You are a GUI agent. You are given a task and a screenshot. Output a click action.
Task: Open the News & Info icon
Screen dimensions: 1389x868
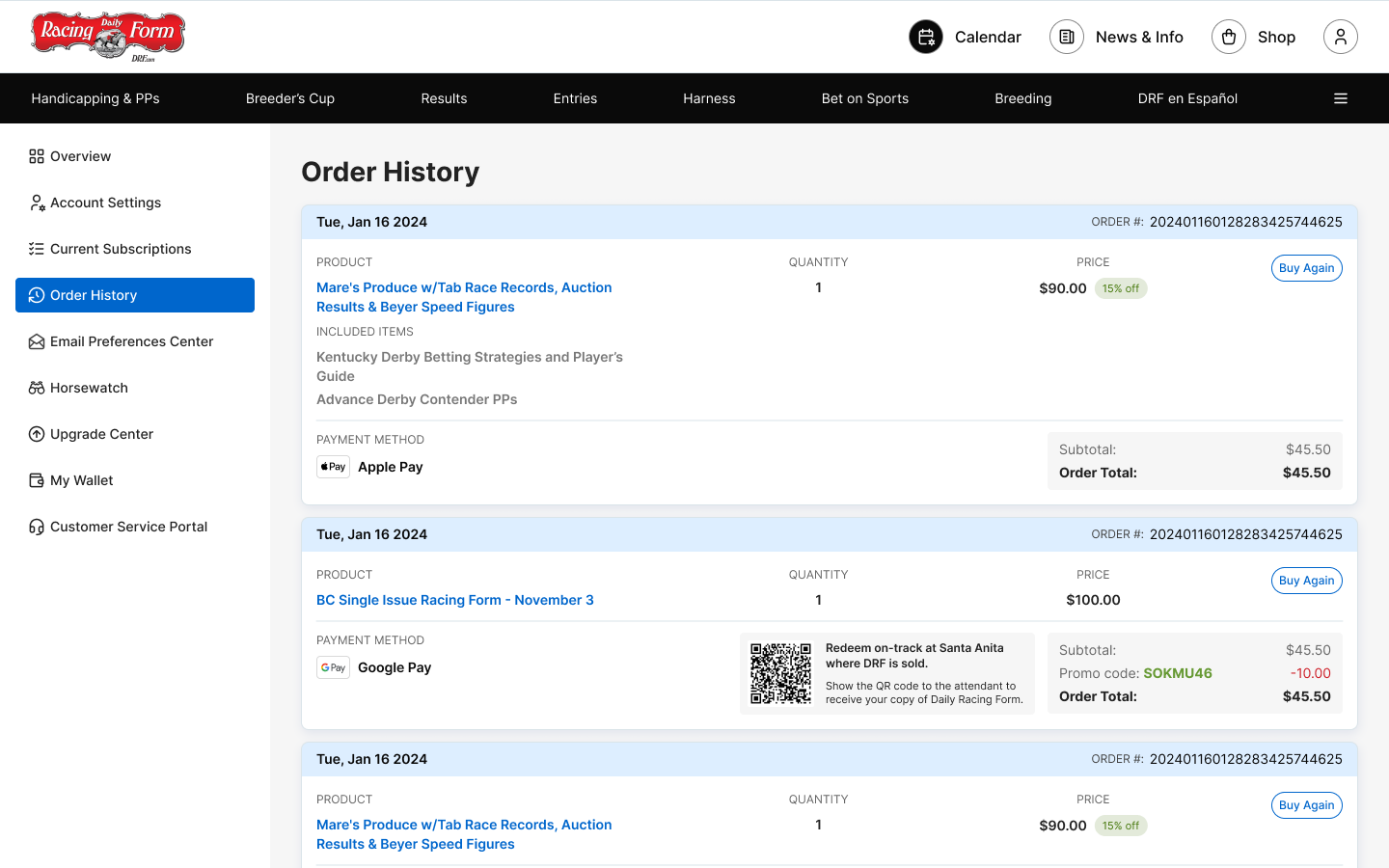click(x=1067, y=37)
